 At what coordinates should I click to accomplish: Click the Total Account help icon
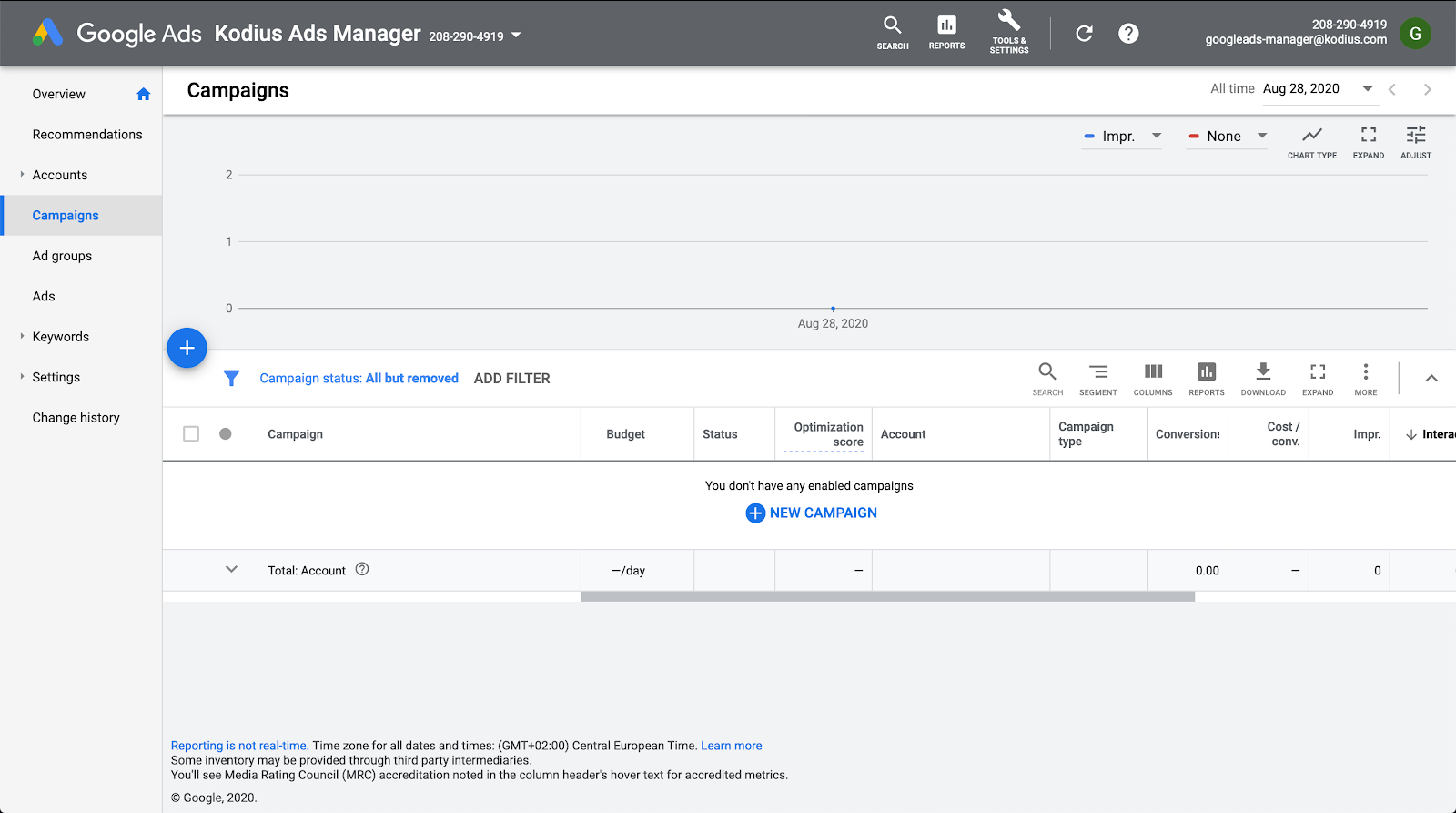[x=362, y=569]
